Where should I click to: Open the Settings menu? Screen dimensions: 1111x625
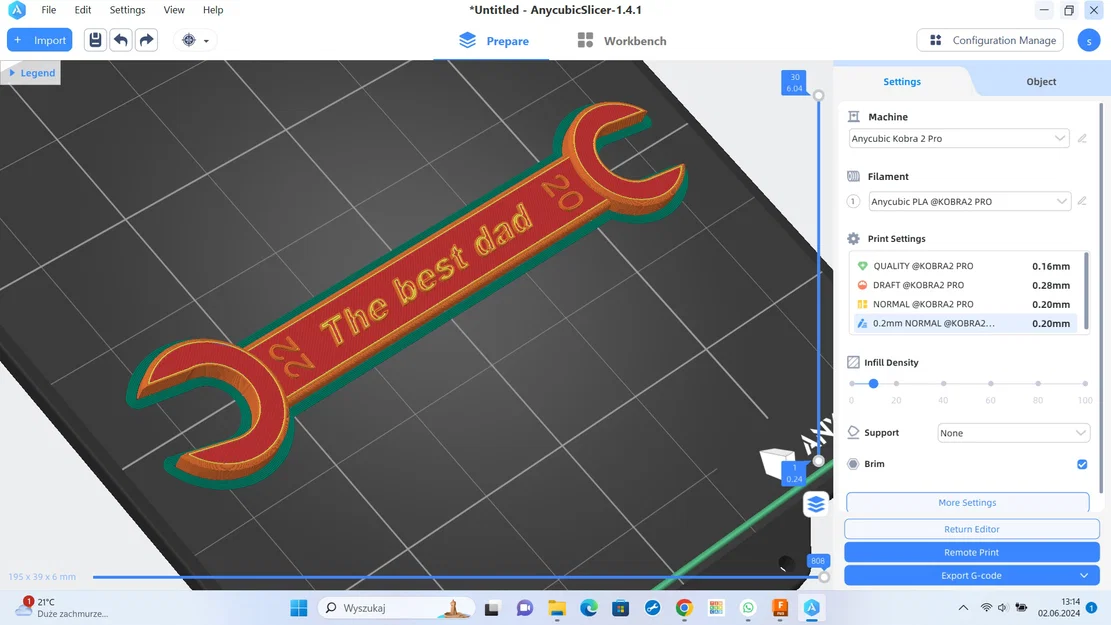click(x=128, y=10)
